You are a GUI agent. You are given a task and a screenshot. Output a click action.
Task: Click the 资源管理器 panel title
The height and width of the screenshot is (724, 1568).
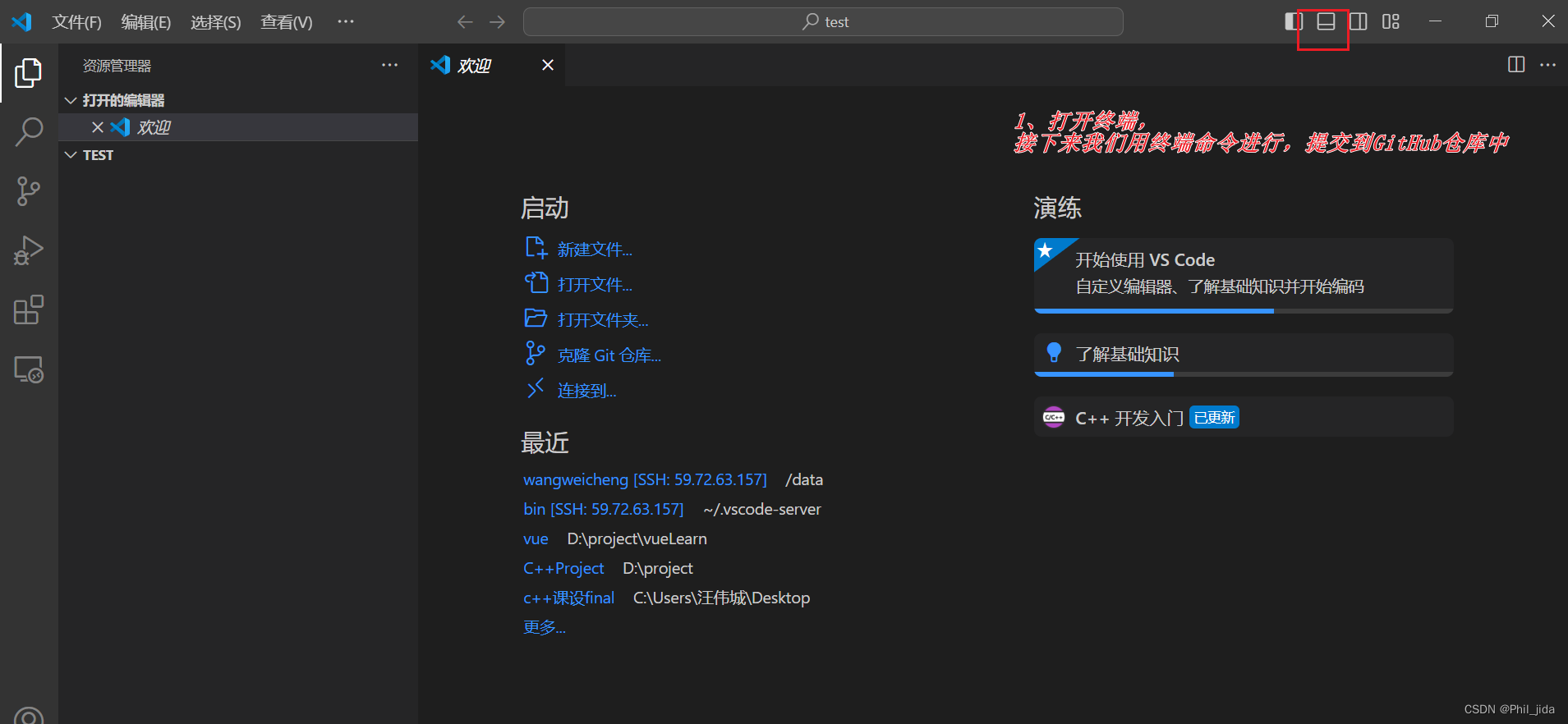(x=117, y=66)
